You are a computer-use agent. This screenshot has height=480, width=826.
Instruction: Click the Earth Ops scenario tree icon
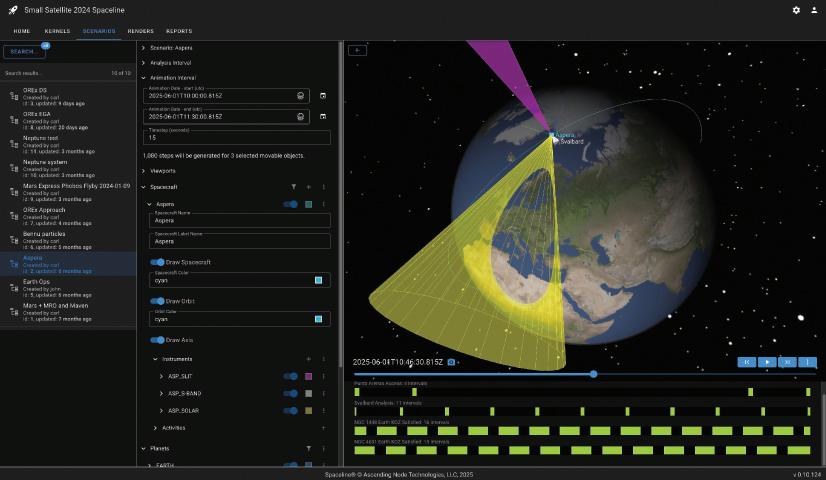click(14, 288)
